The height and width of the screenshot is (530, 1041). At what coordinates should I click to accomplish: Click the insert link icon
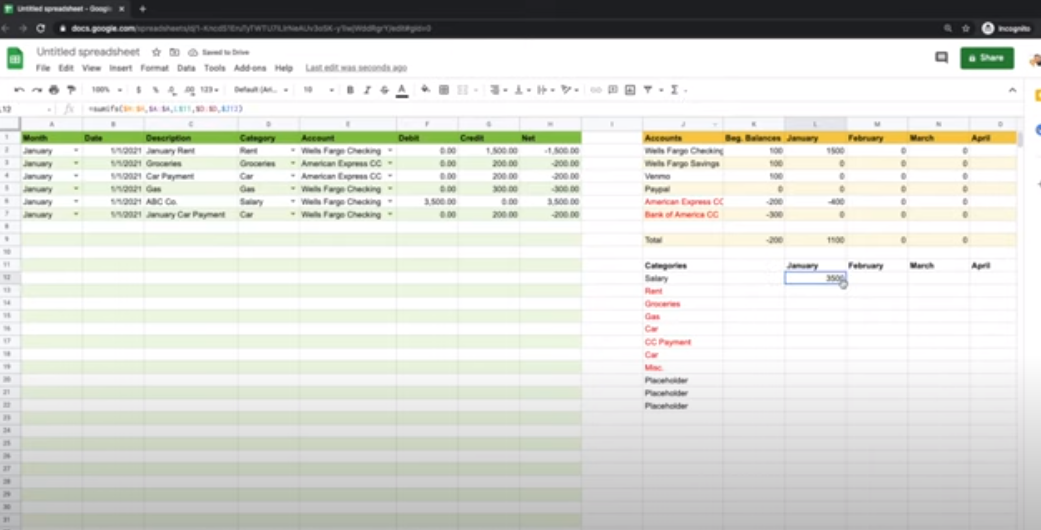[x=596, y=90]
